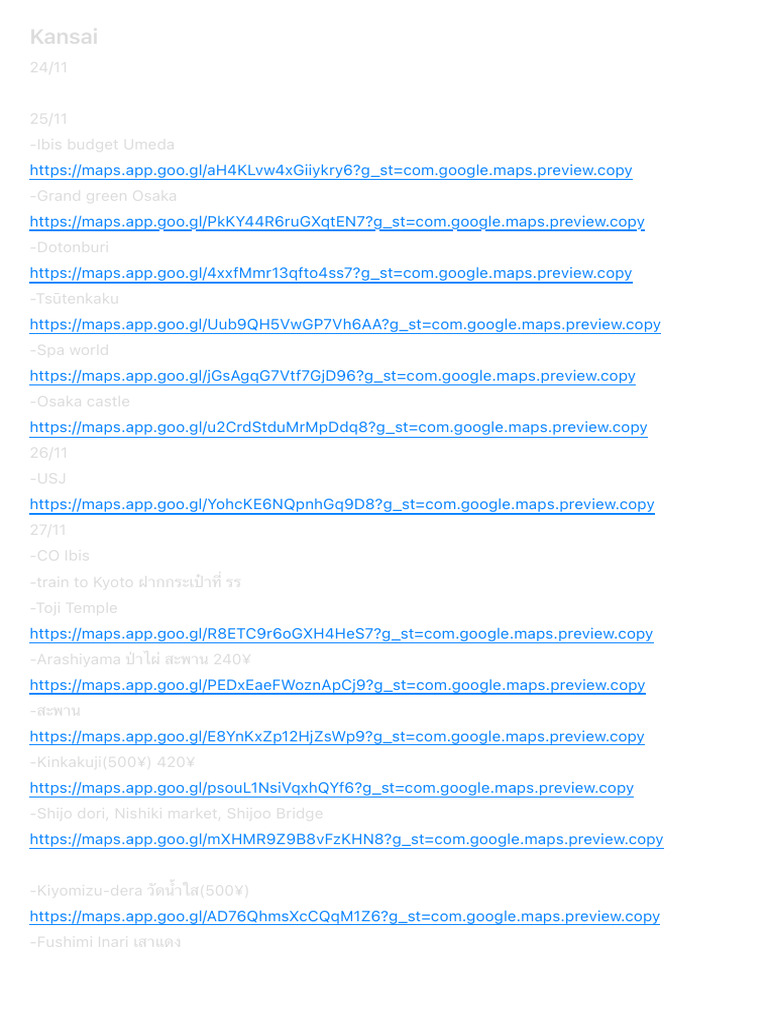This screenshot has height=1024, width=768.
Task: Open the Toji Temple maps link
Action: [x=342, y=633]
